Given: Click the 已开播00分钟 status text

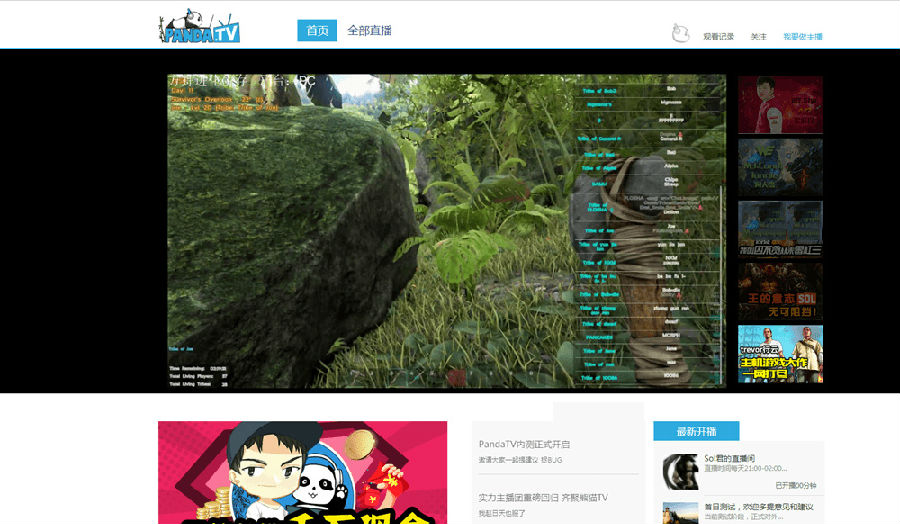Looking at the screenshot, I should 796,486.
